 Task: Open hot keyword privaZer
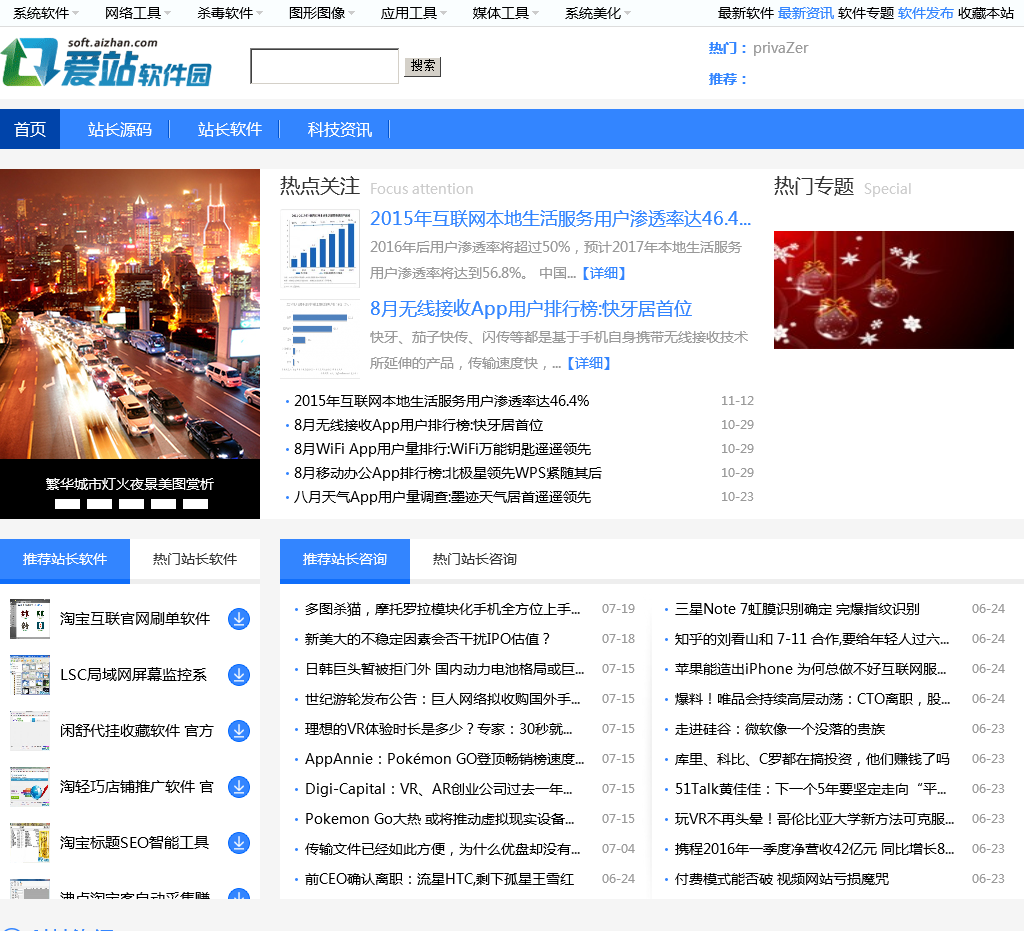click(780, 48)
